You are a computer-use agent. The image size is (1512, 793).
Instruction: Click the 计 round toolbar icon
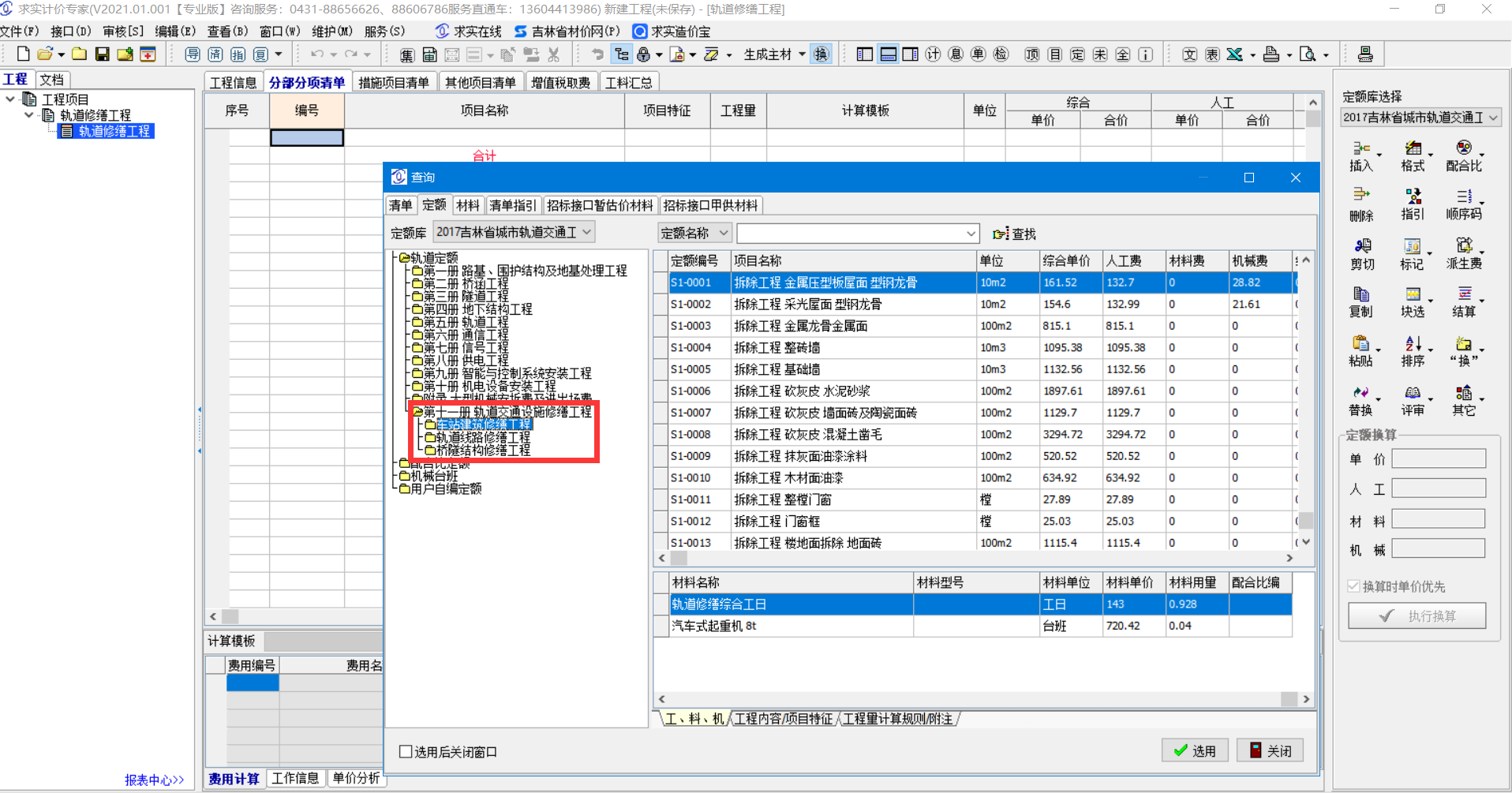(x=933, y=54)
